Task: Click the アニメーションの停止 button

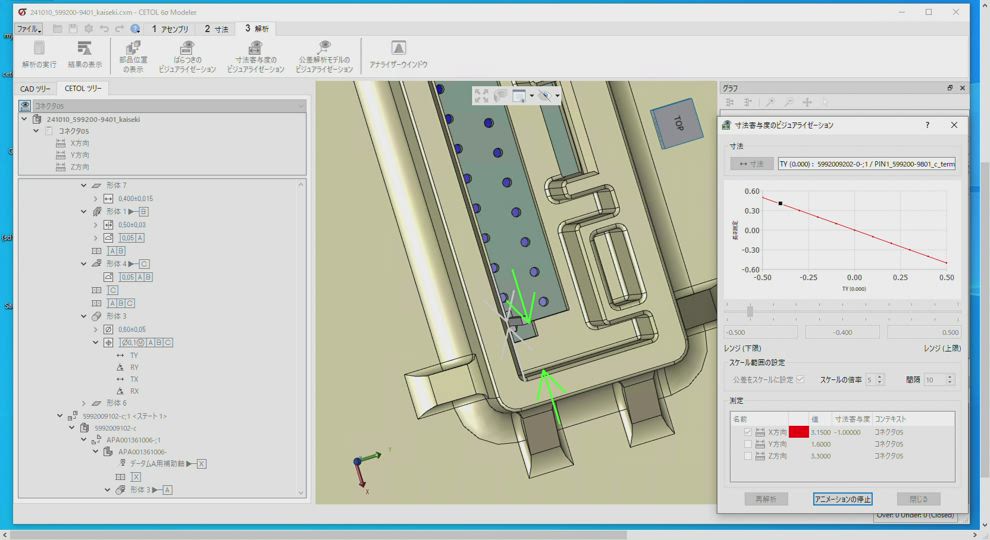Action: 842,499
